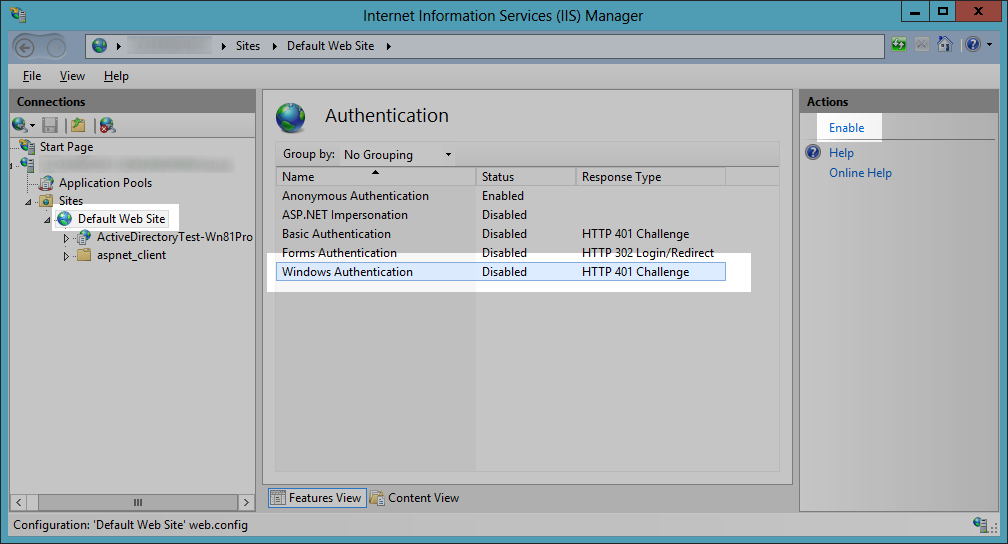Viewport: 1008px width, 544px height.
Task: Select ASP.NET Impersonation row
Action: (501, 215)
